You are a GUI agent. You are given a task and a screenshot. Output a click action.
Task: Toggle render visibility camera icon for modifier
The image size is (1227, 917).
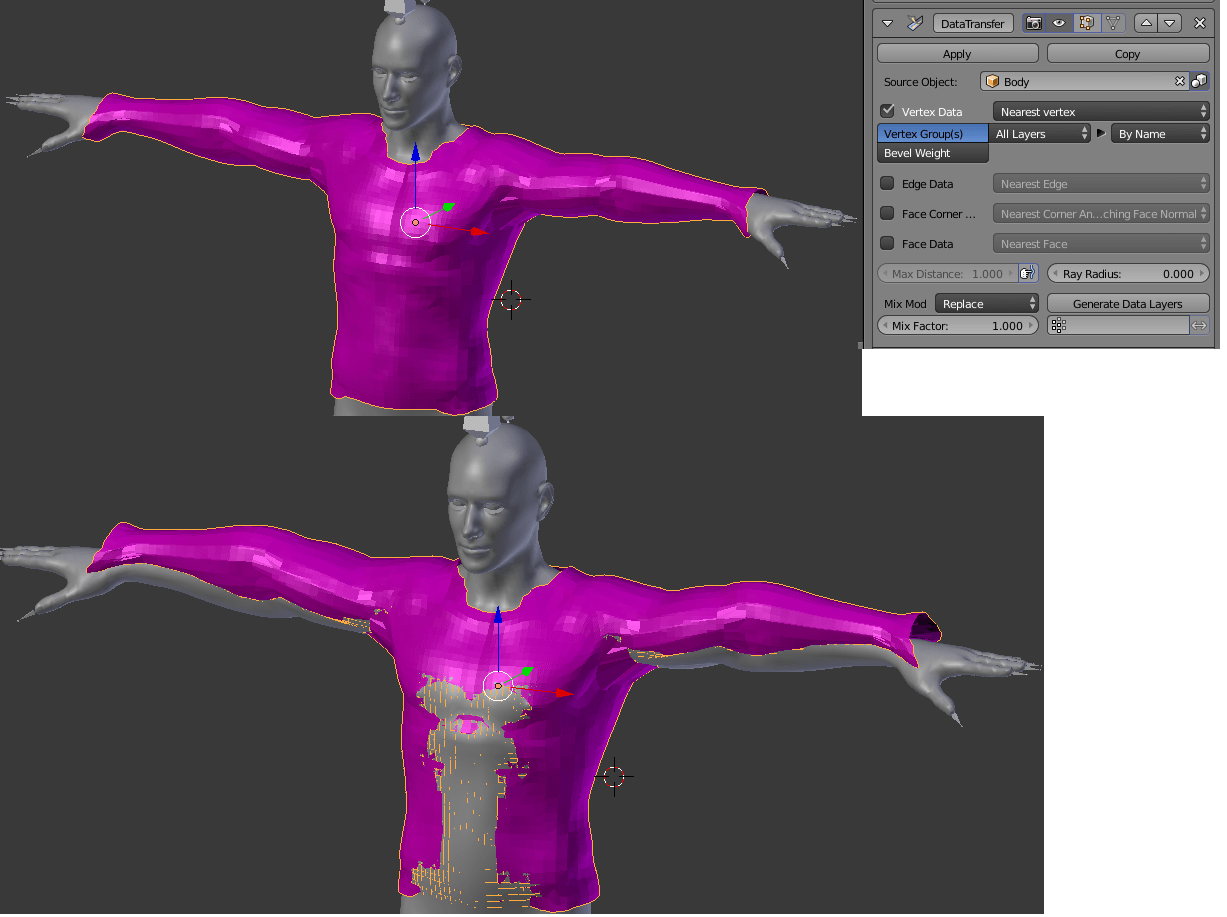(1035, 23)
